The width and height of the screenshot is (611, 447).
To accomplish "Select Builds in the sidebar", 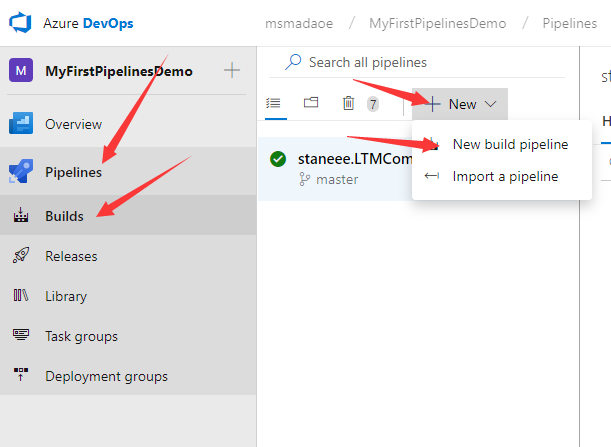I will [128, 216].
